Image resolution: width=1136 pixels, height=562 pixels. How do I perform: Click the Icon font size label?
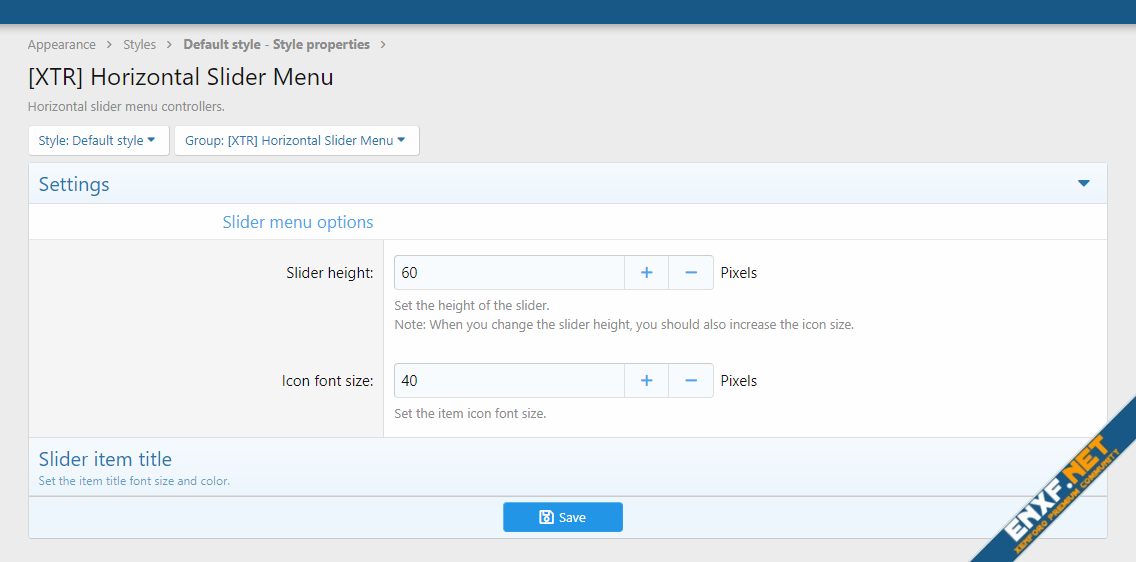tap(327, 381)
